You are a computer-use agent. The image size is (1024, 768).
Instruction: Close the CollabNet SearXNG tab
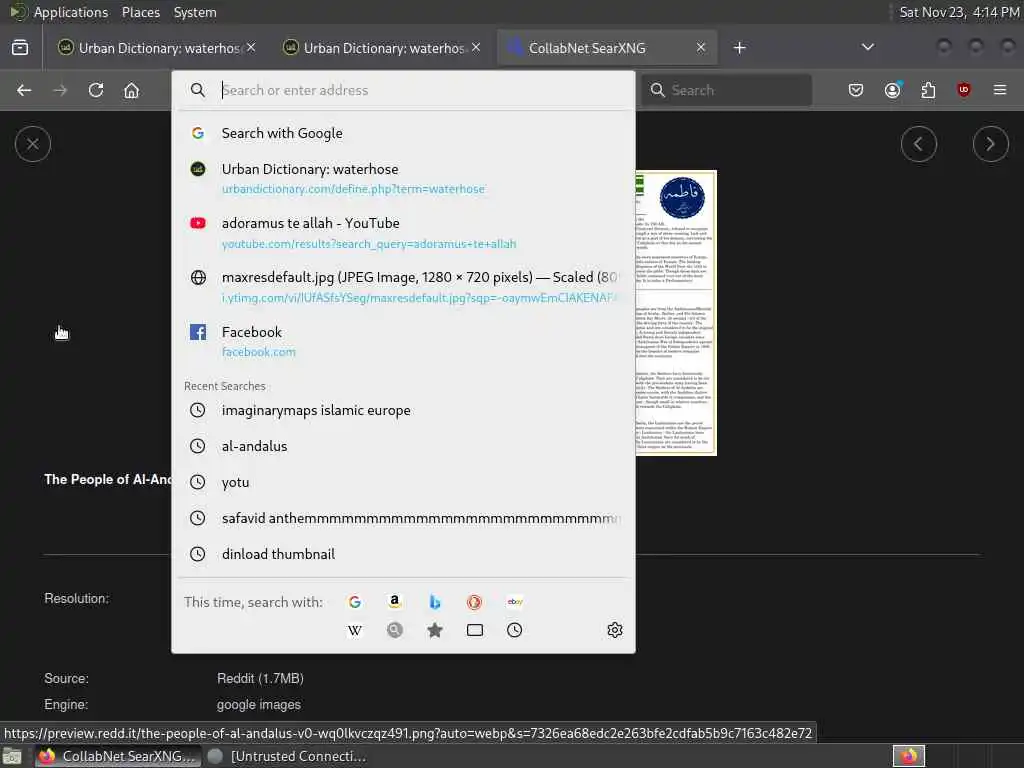click(701, 48)
